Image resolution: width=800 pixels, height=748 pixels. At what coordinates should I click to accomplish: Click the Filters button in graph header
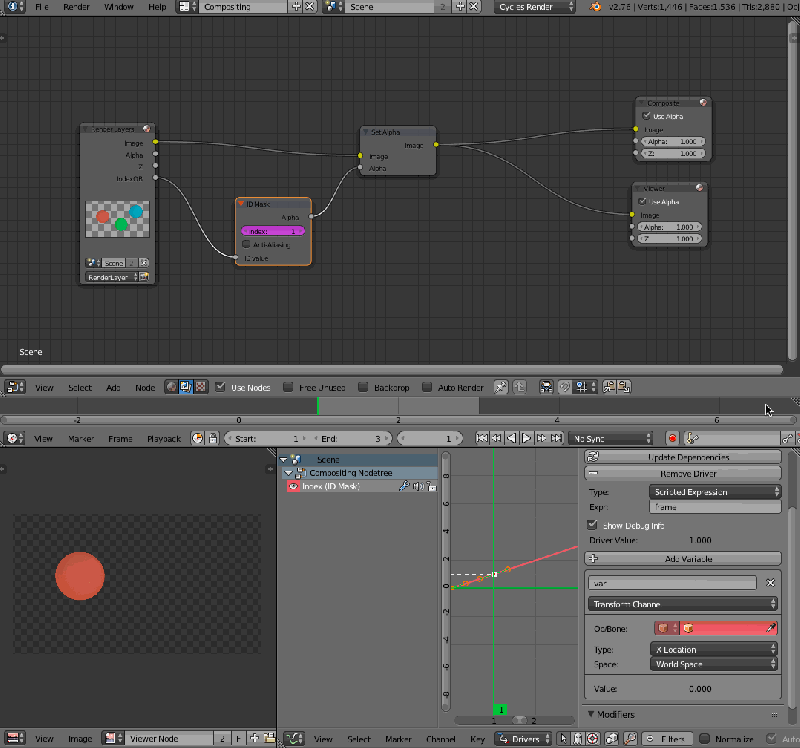667,738
